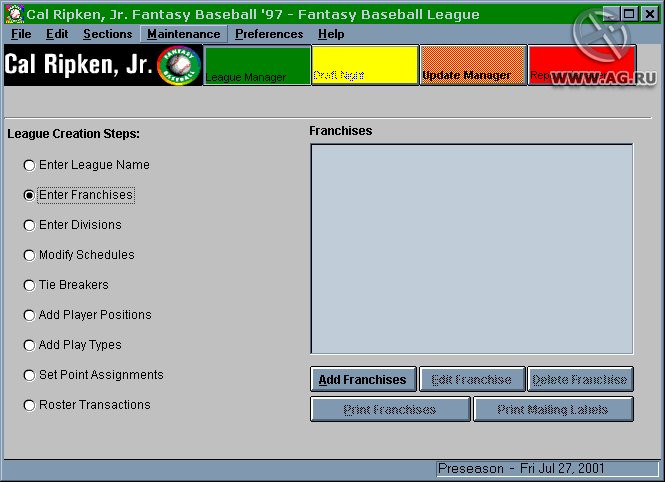The image size is (665, 482).
Task: Choose the Modify Schedules step
Action: 79,255
